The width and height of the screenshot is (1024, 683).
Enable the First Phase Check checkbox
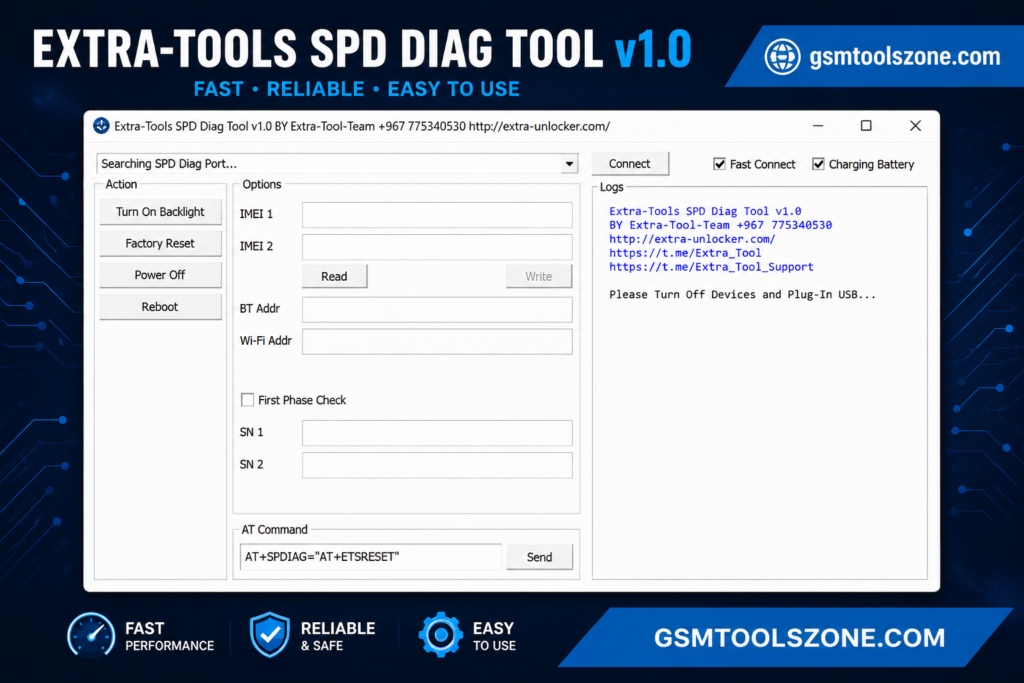coord(248,400)
